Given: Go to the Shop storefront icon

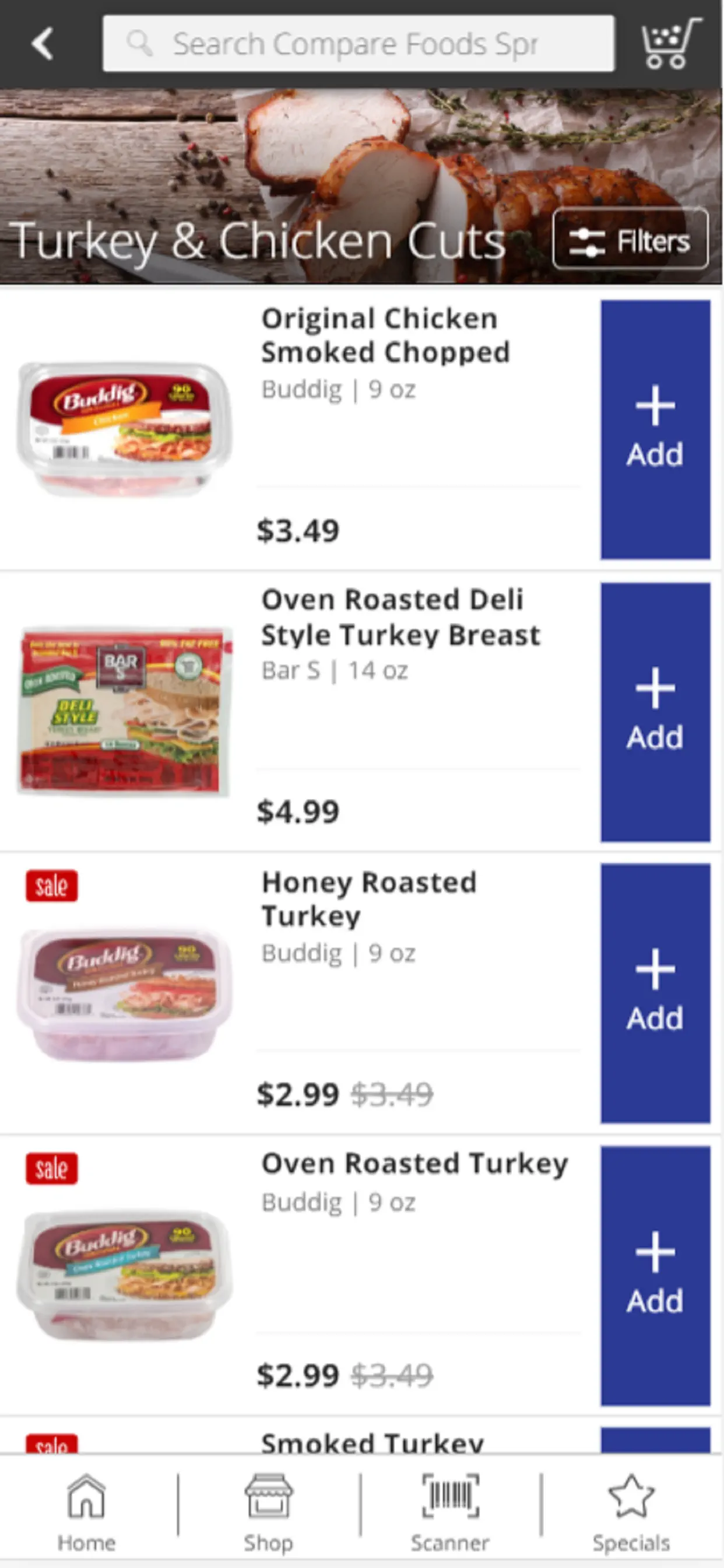Looking at the screenshot, I should pos(268,1496).
